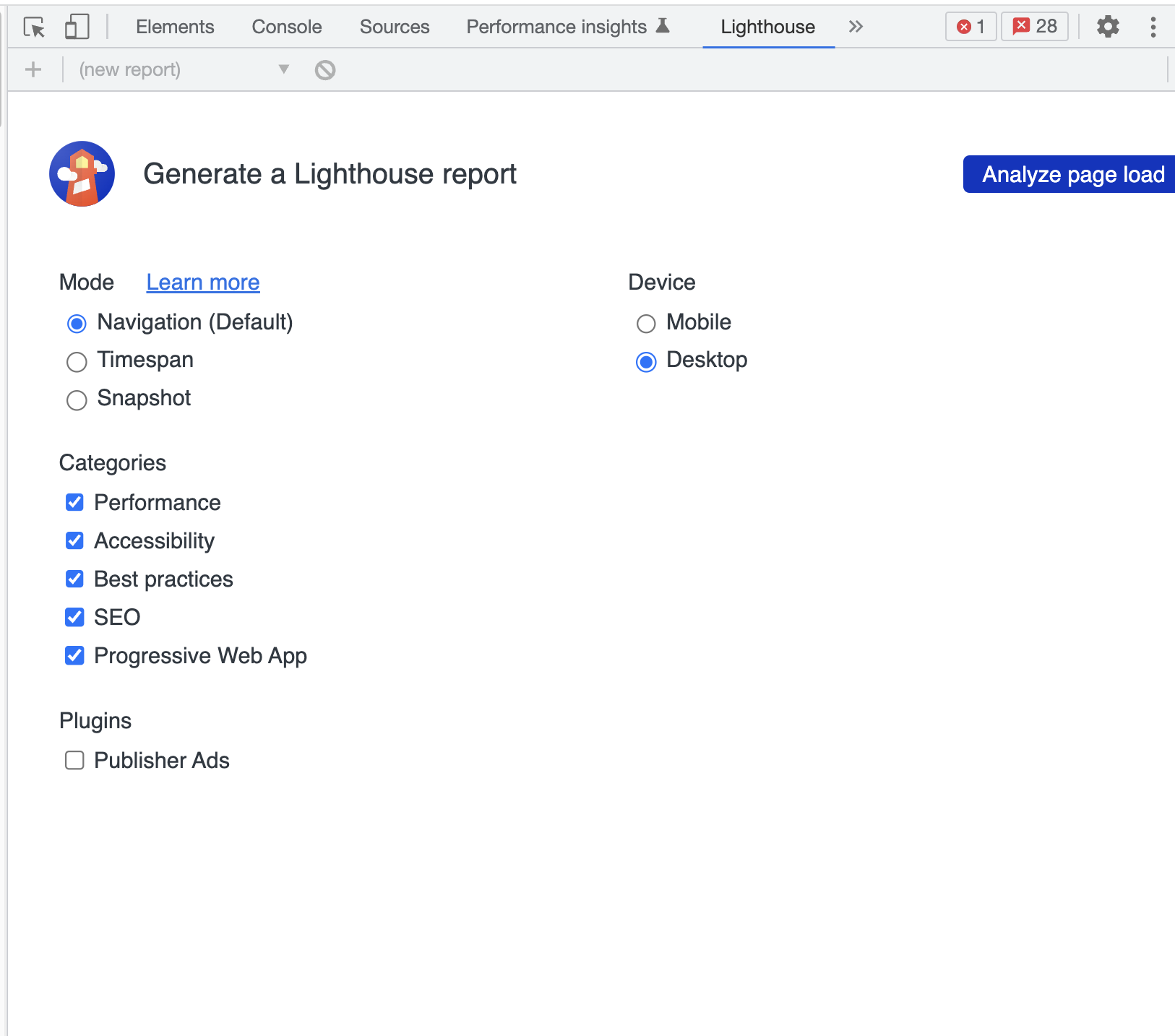
Task: Select Timespan mode
Action: [77, 361]
